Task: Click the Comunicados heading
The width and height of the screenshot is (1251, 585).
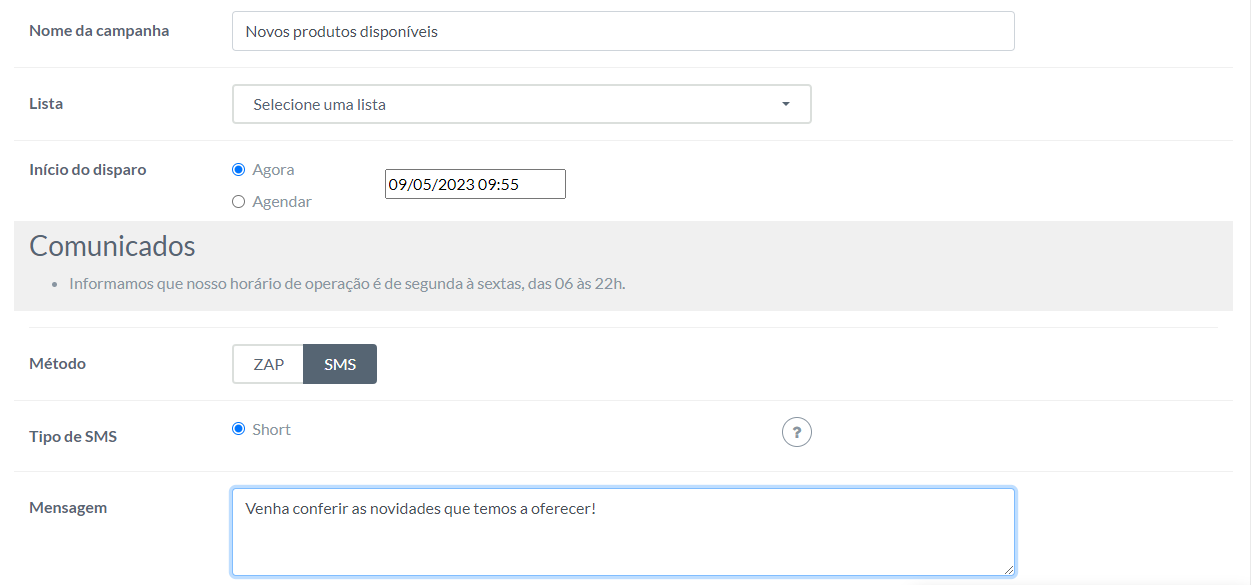Action: pyautogui.click(x=112, y=246)
